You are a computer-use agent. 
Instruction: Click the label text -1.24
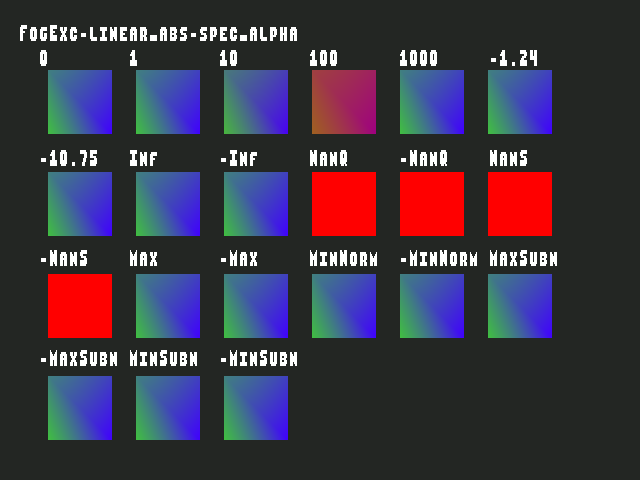(514, 58)
